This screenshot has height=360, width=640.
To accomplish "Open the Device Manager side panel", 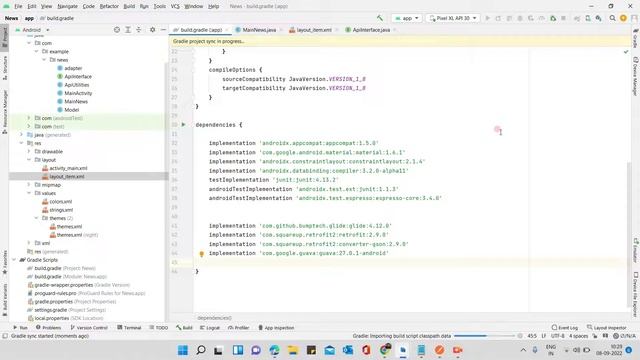I will coord(636,77).
